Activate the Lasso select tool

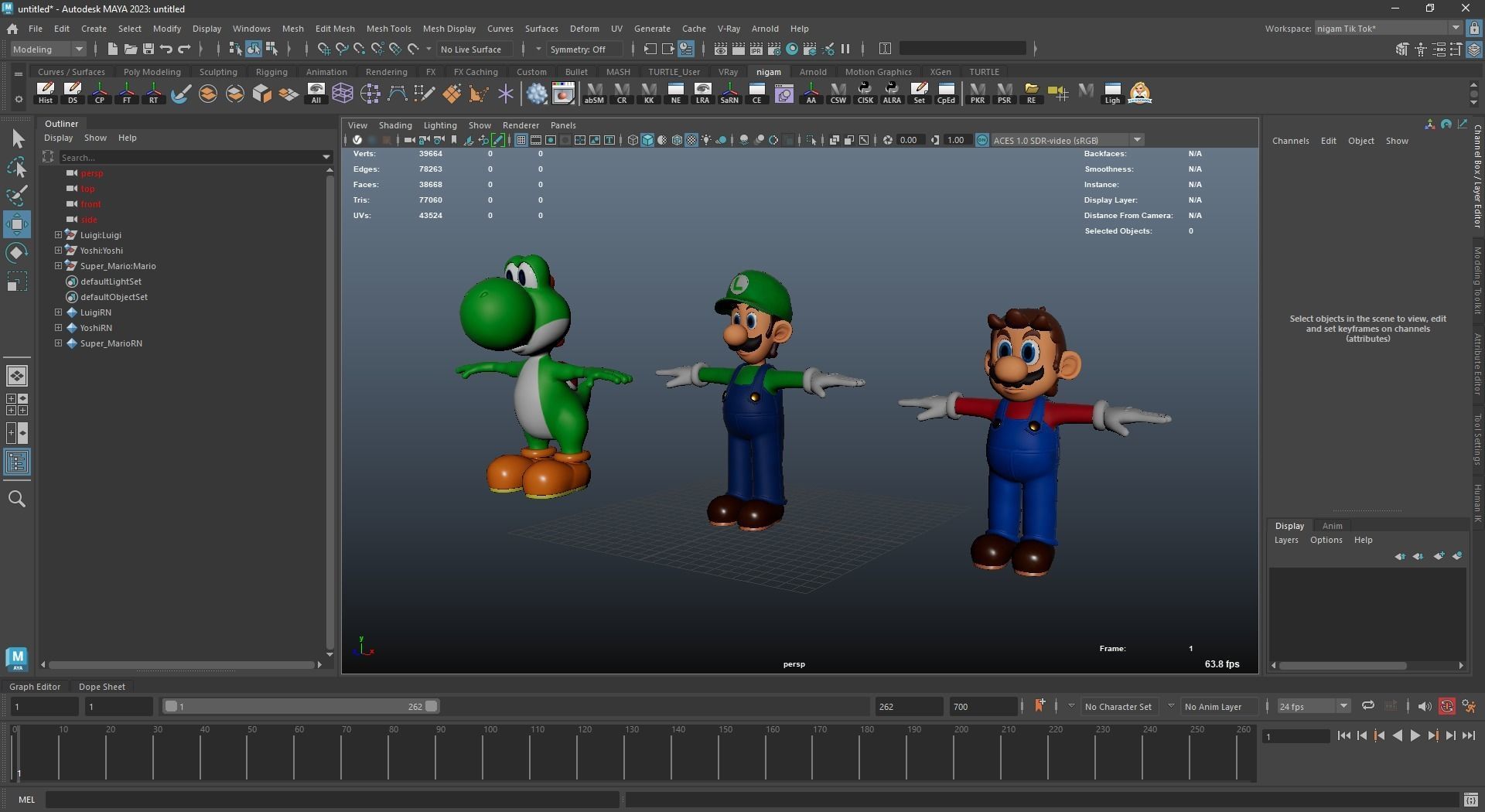[17, 167]
